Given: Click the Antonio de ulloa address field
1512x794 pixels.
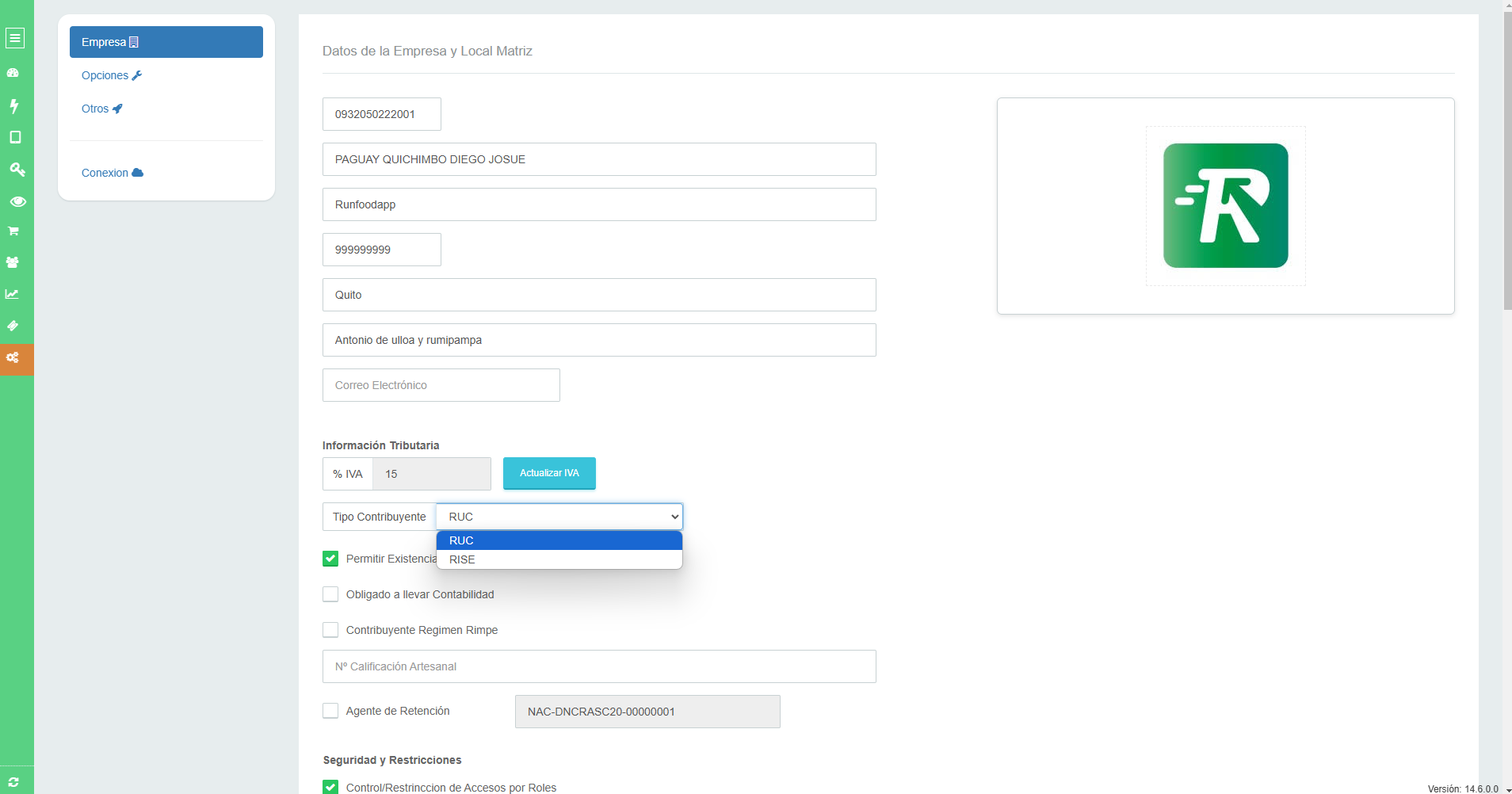Looking at the screenshot, I should pyautogui.click(x=599, y=340).
